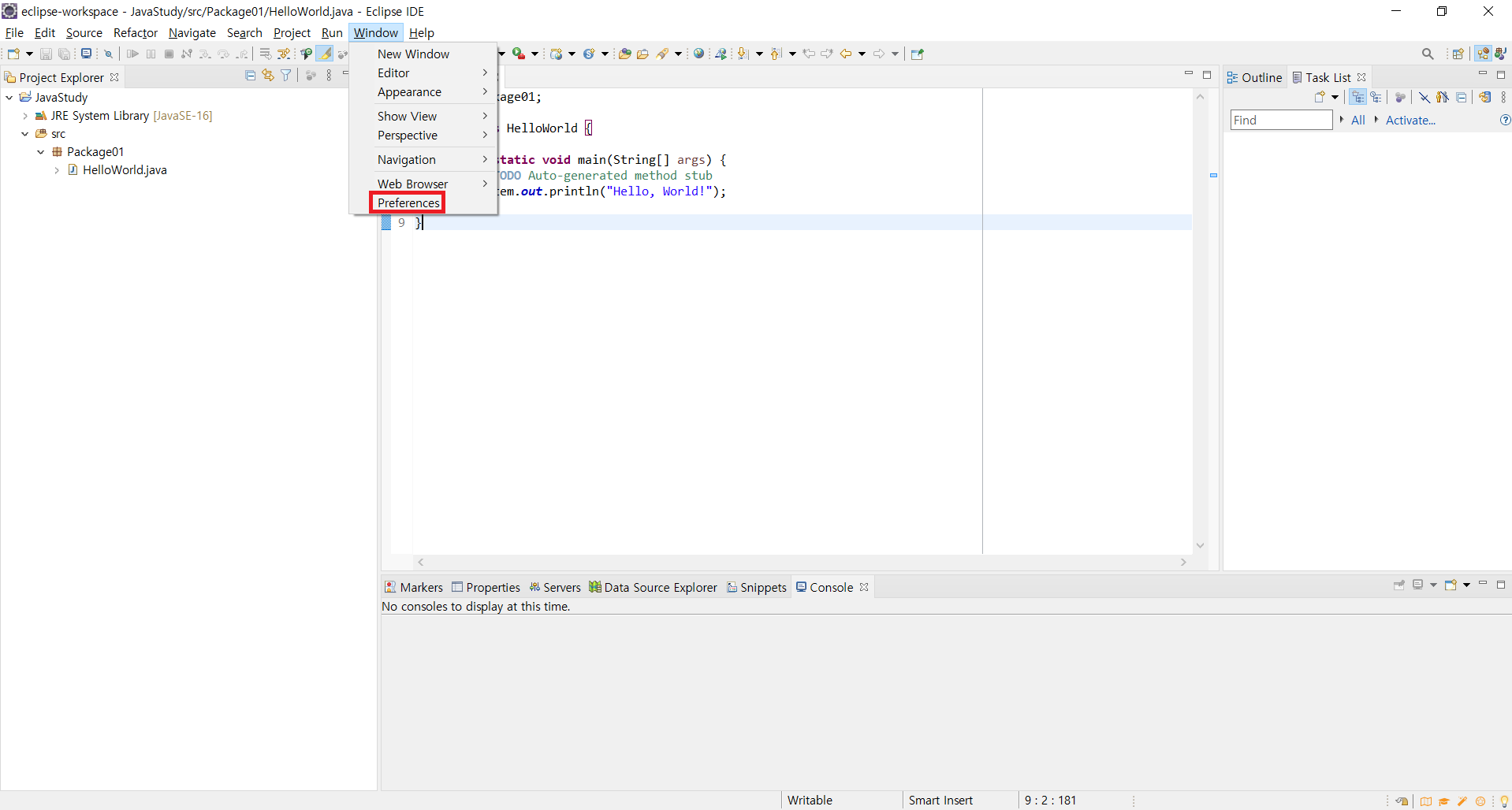Click Open Perspective icon
The width and height of the screenshot is (1512, 810).
1458,54
